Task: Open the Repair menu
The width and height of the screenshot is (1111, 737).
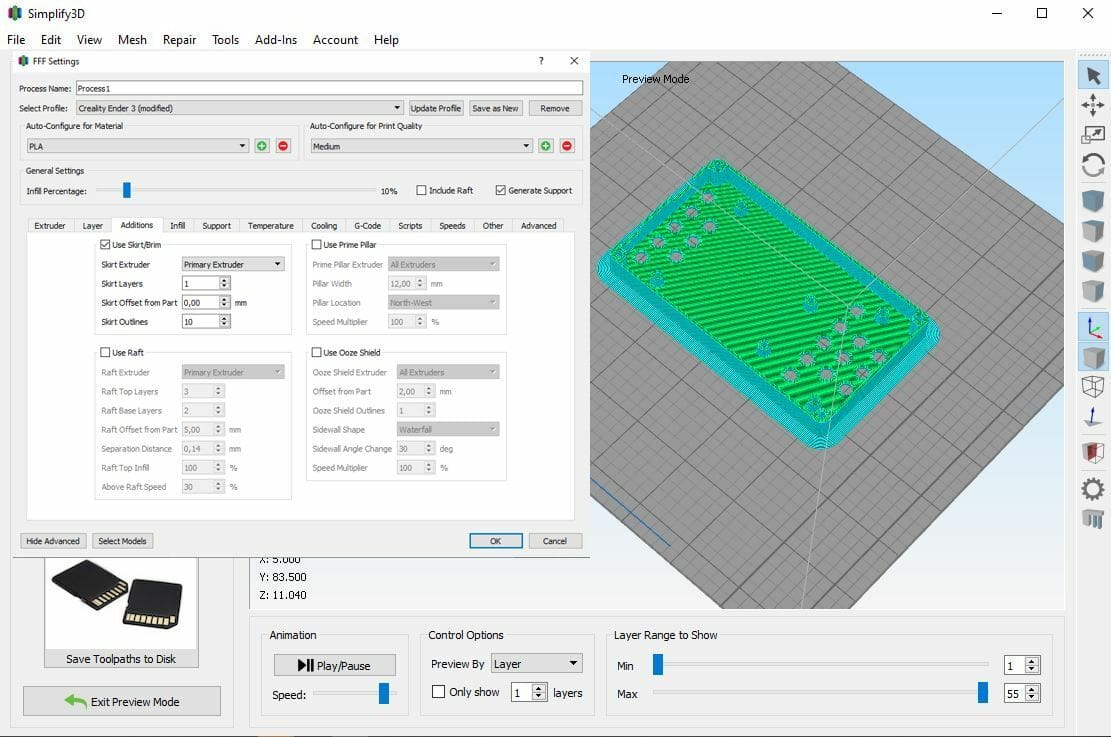Action: [179, 40]
